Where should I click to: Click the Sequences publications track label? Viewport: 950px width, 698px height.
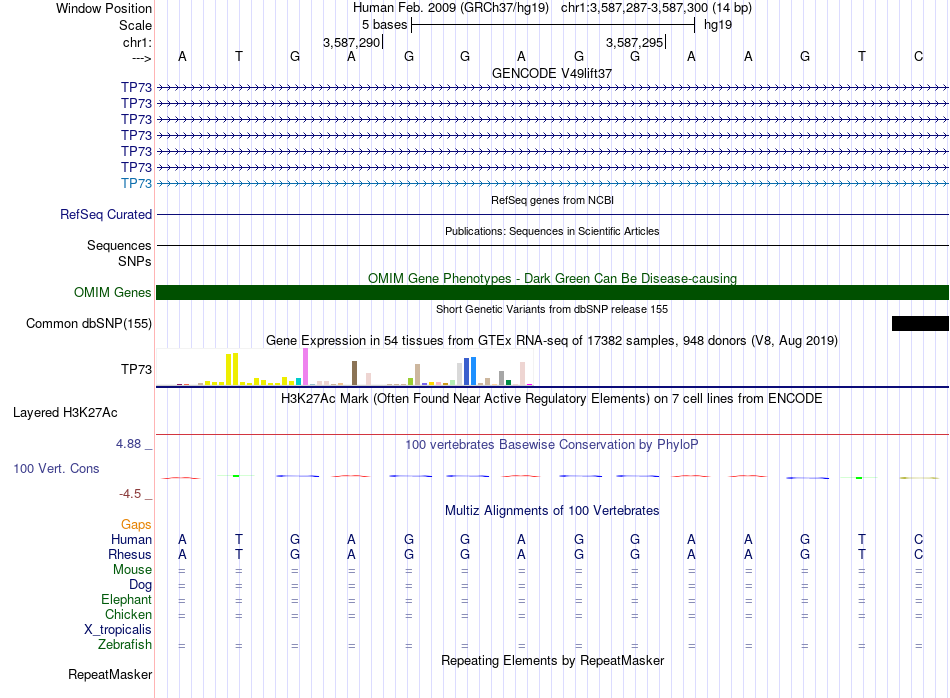pyautogui.click(x=119, y=245)
